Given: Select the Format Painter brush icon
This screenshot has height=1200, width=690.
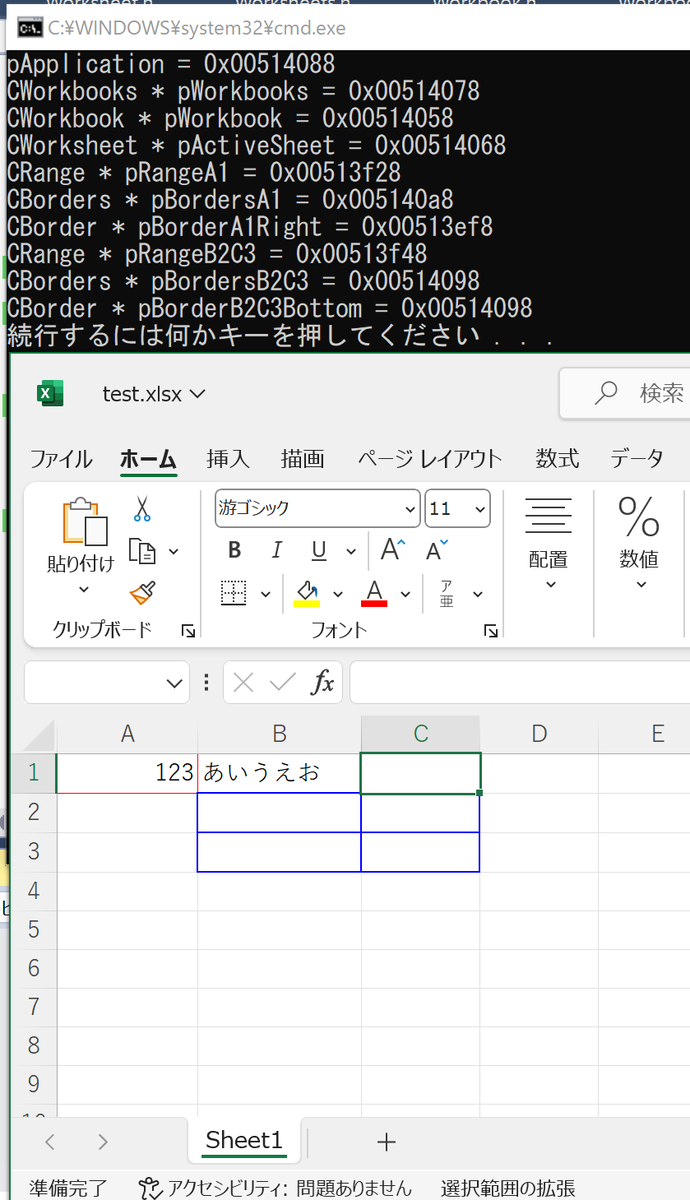Looking at the screenshot, I should pos(143,593).
